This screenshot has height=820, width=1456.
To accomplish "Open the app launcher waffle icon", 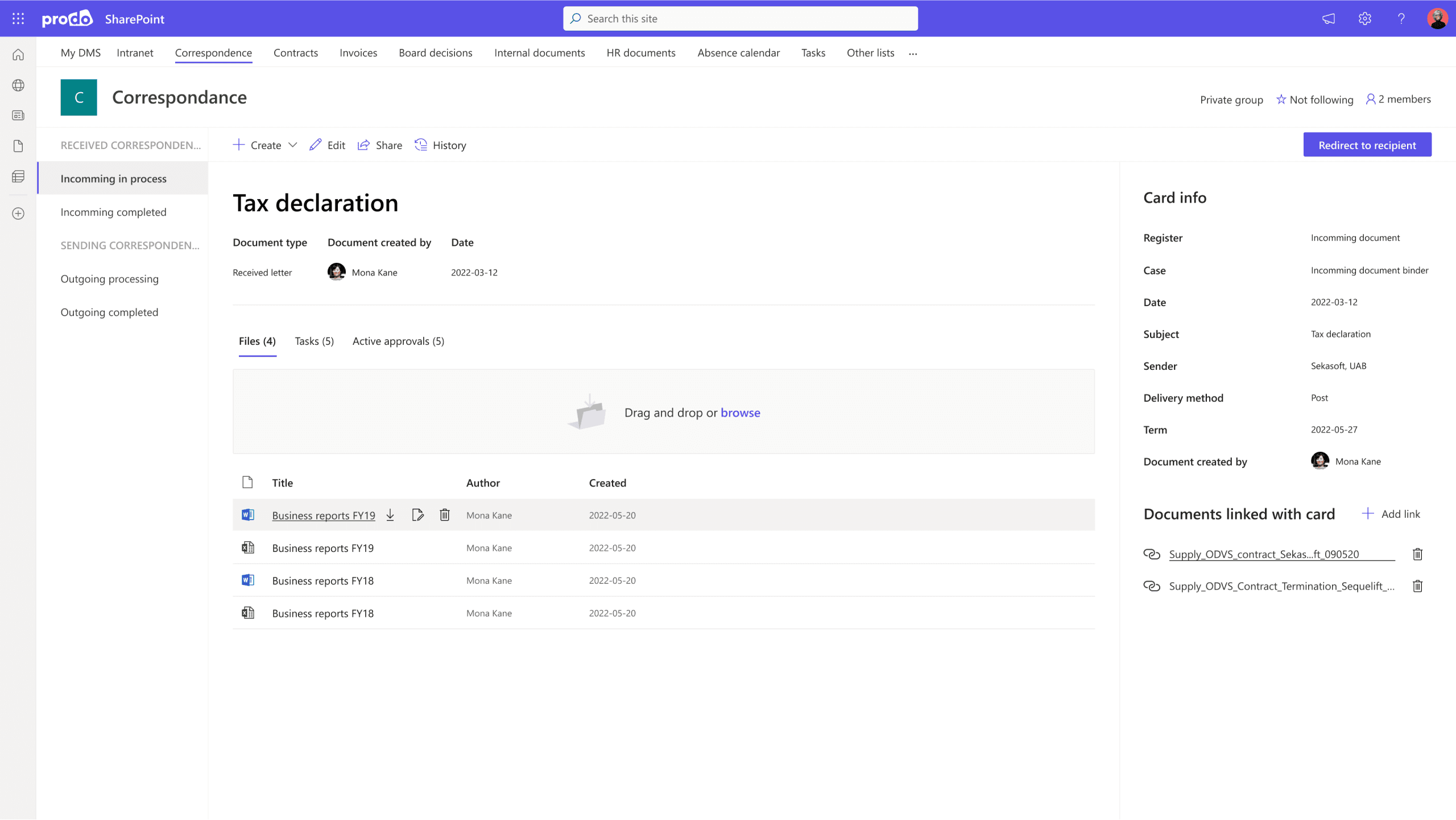I will 18,19.
